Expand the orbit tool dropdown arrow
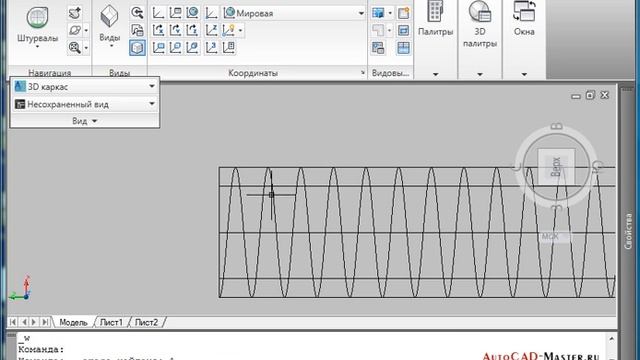Image resolution: width=640 pixels, height=360 pixels. pyautogui.click(x=86, y=31)
